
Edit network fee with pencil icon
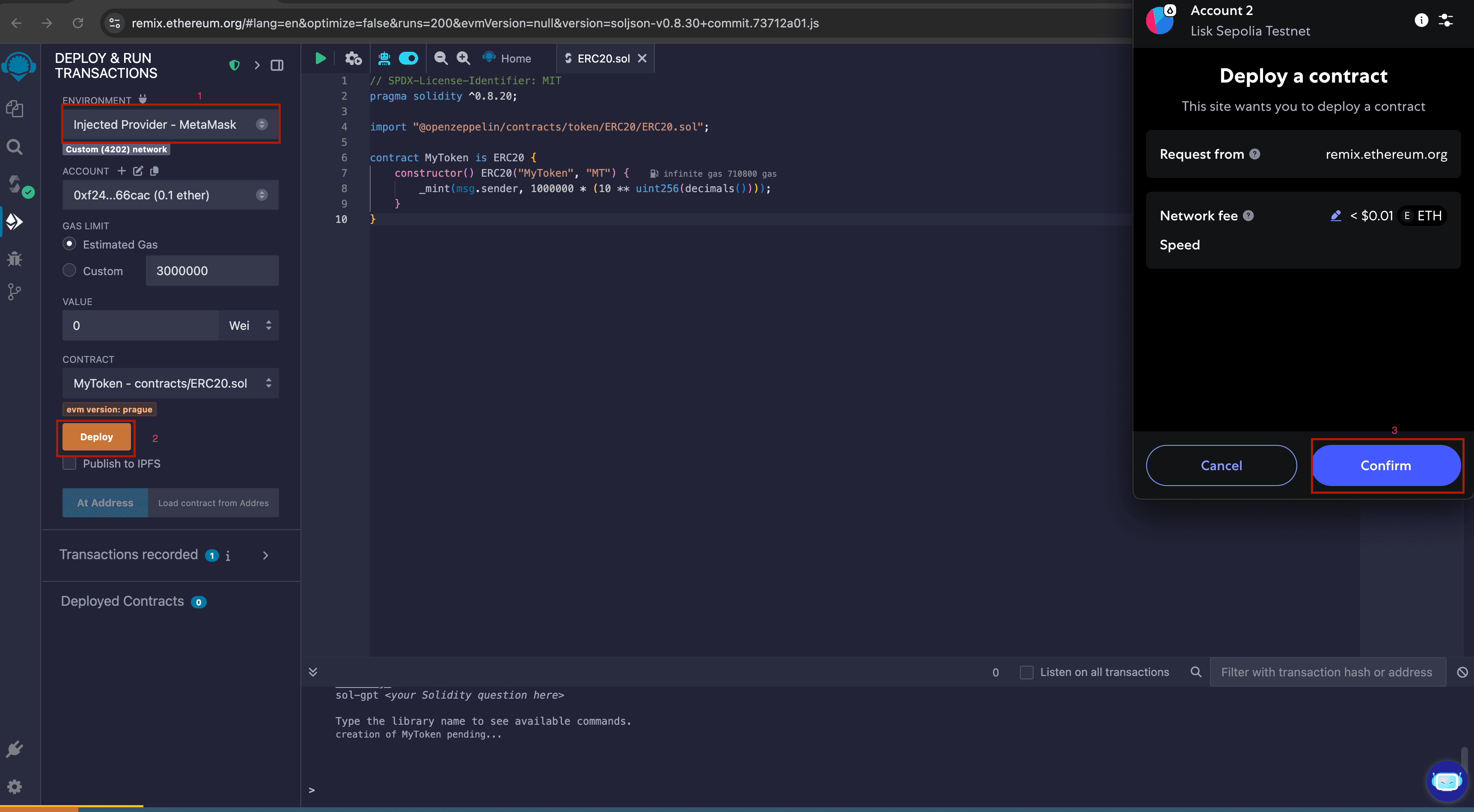coord(1336,216)
